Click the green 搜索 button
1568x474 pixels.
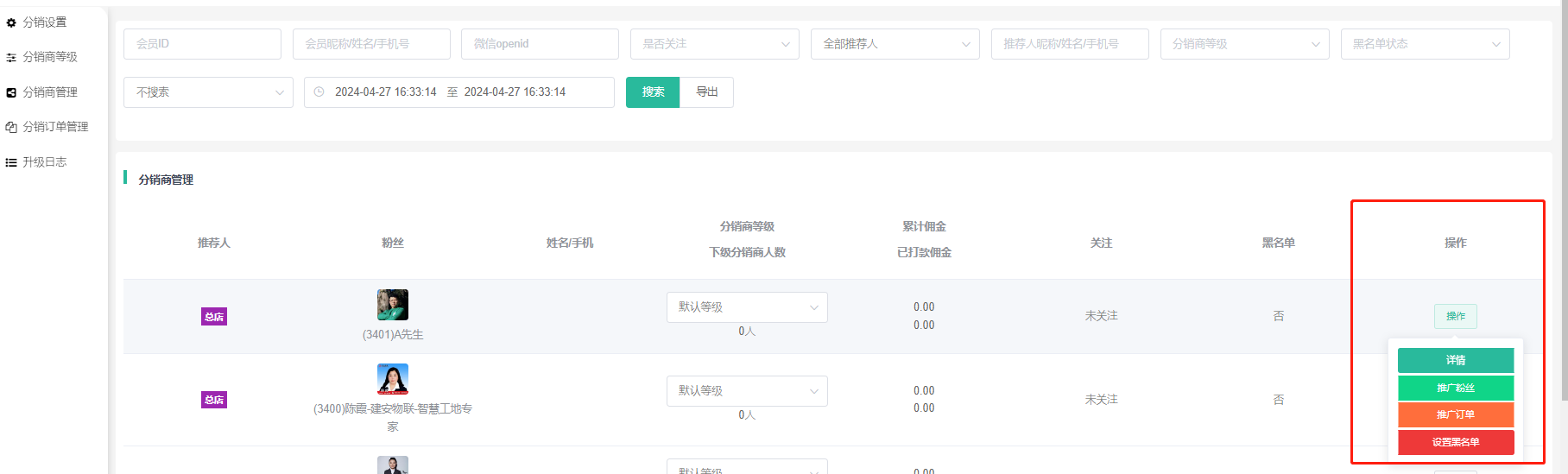click(x=653, y=92)
